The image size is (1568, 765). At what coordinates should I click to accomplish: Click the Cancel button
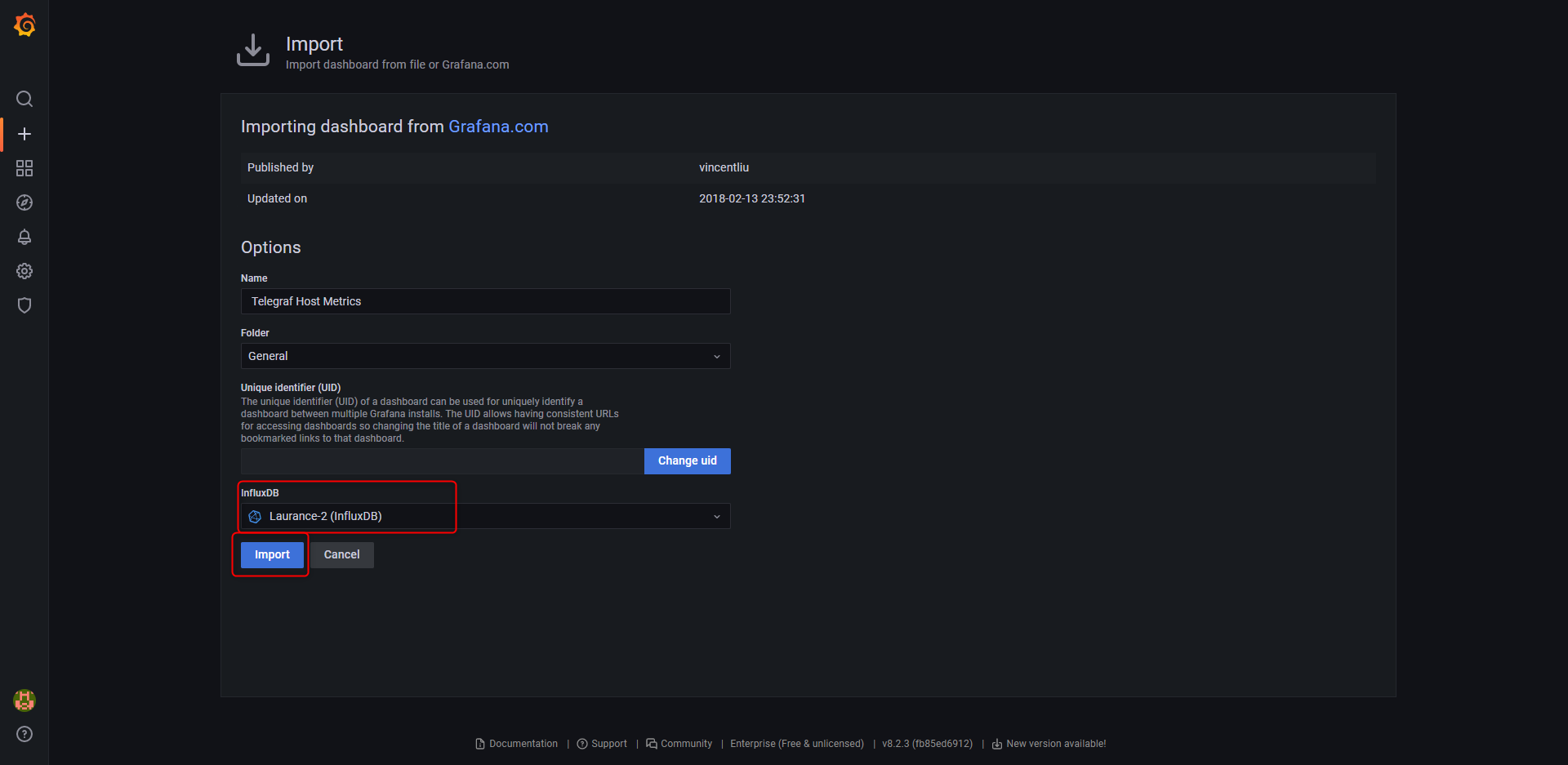click(341, 555)
